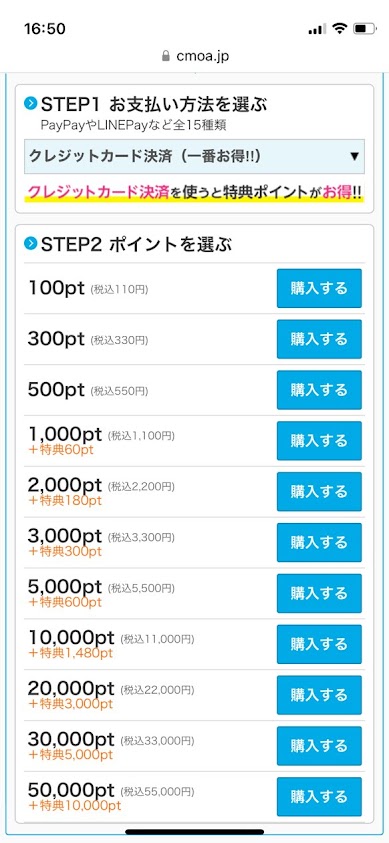Open the クレジットカード決済 payment method dropdown
The height and width of the screenshot is (843, 389).
(194, 156)
